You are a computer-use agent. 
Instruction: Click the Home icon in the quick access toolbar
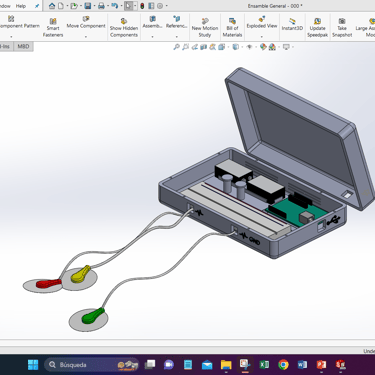[52, 6]
